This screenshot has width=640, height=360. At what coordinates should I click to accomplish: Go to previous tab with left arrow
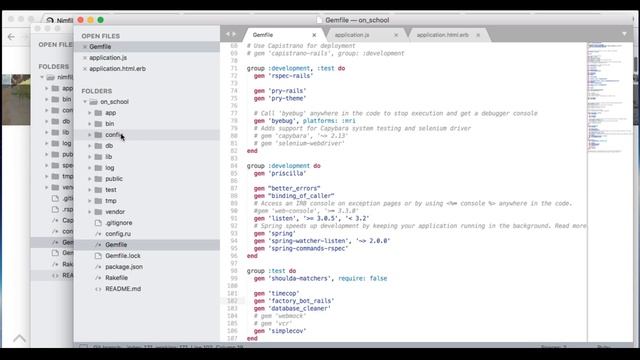point(228,34)
